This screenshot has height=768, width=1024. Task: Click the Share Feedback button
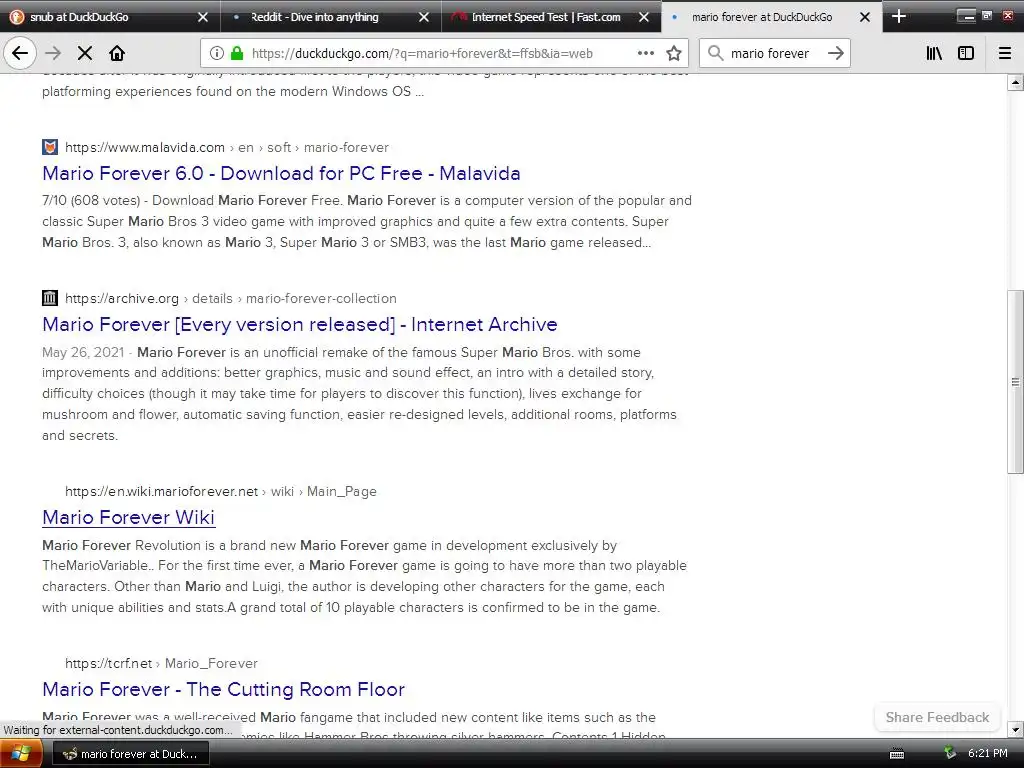(937, 717)
